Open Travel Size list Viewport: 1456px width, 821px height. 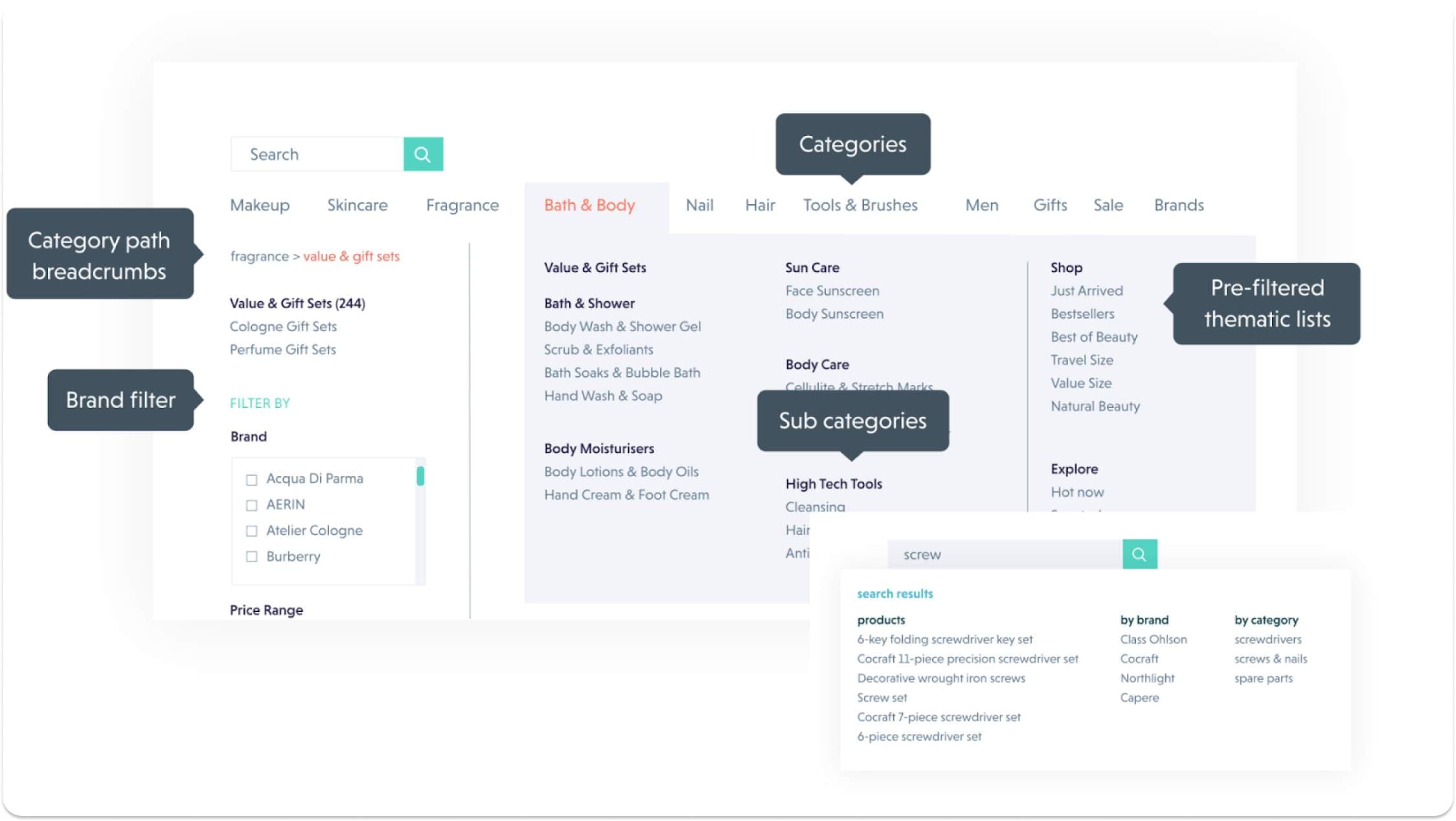(x=1082, y=360)
